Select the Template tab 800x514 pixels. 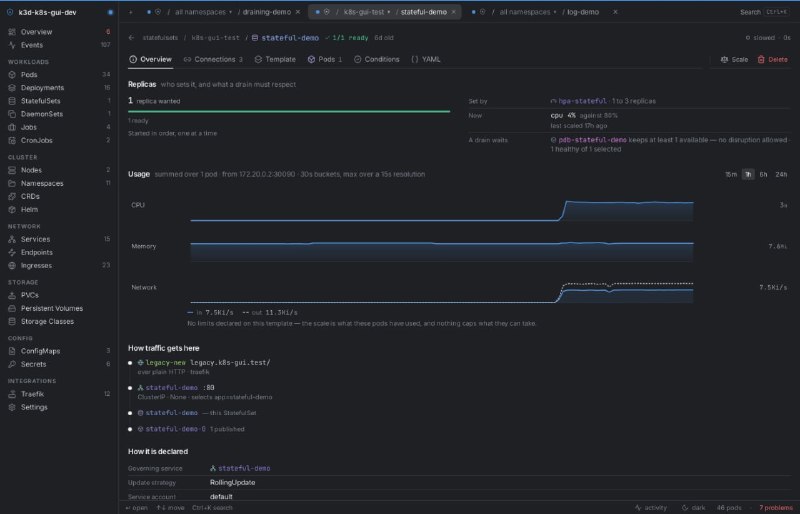[x=275, y=59]
